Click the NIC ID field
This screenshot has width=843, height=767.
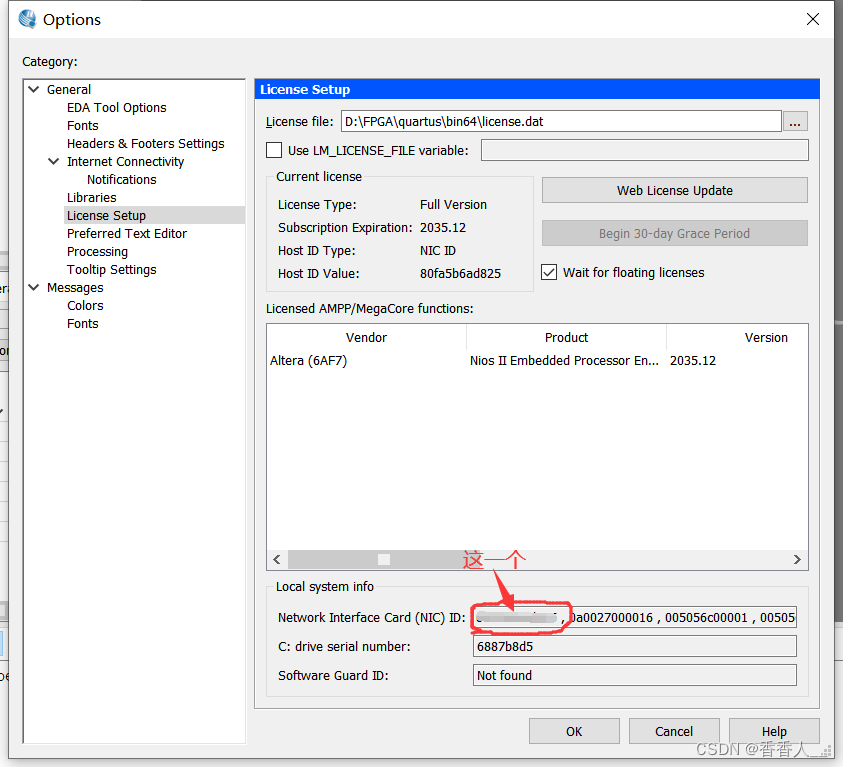point(634,618)
